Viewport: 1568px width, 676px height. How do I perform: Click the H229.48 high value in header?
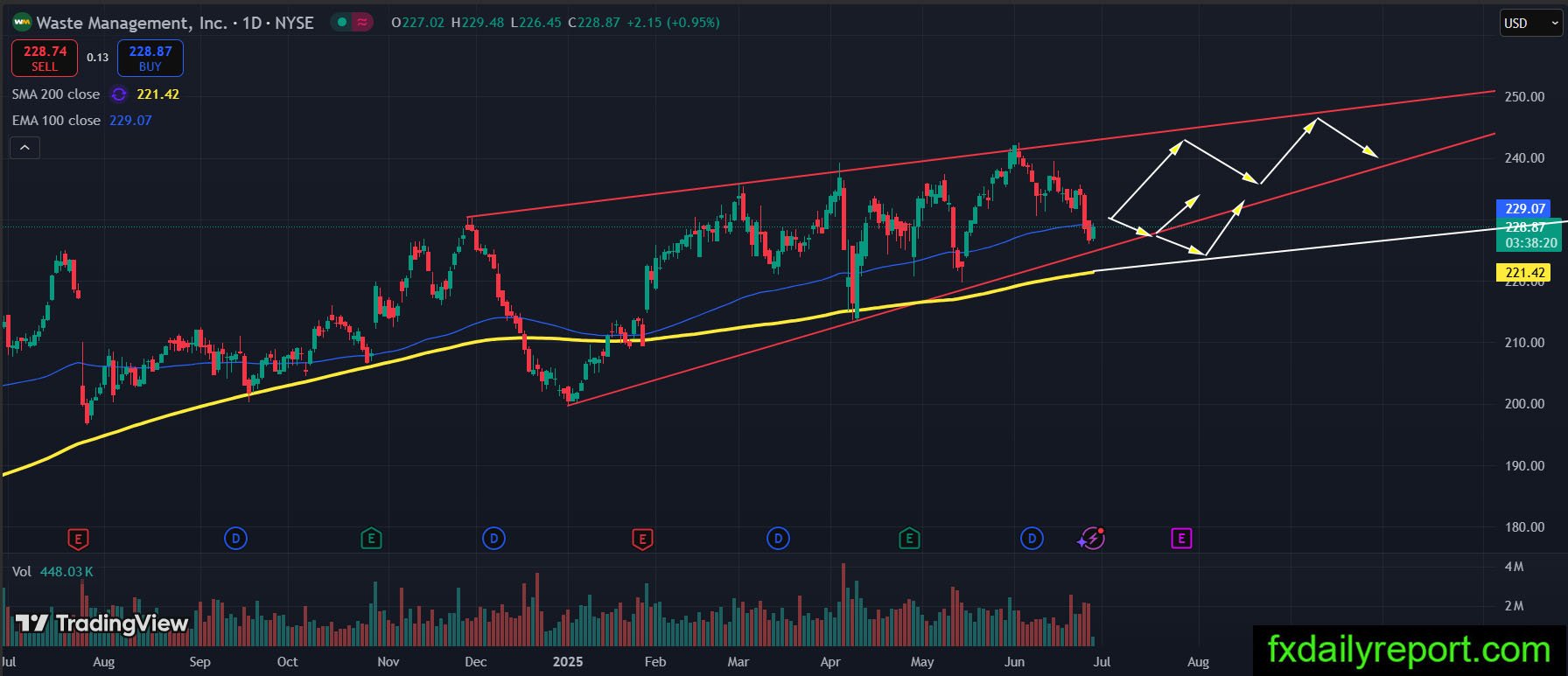478,23
